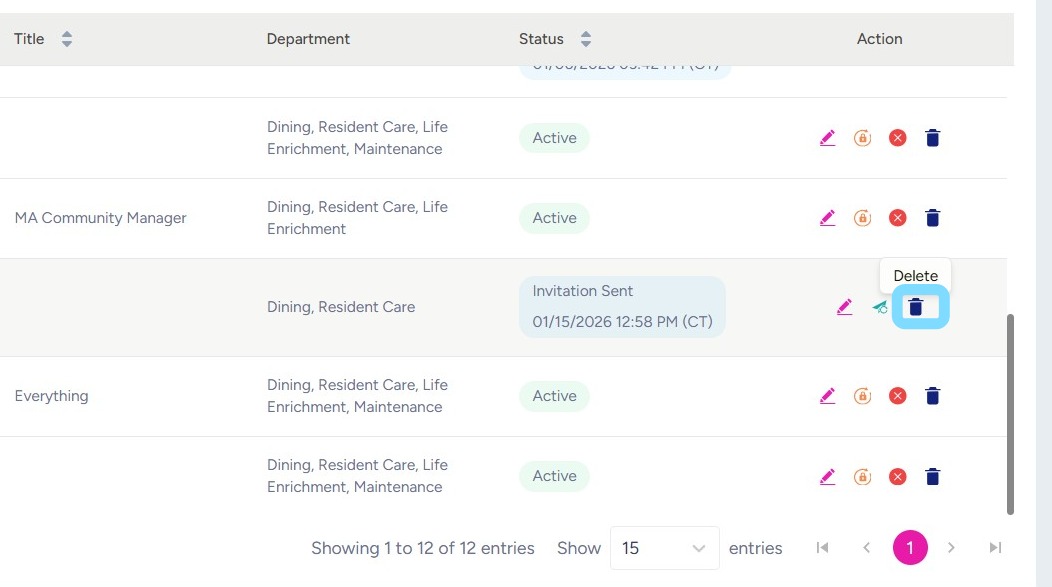This screenshot has width=1052, height=587.
Task: Deactivate the MA Community Manager user
Action: (897, 218)
